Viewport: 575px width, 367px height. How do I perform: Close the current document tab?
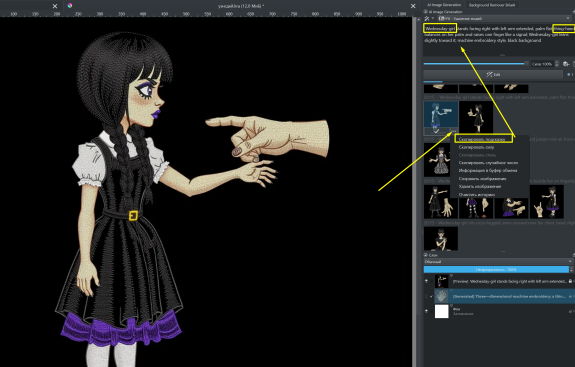[x=413, y=6]
